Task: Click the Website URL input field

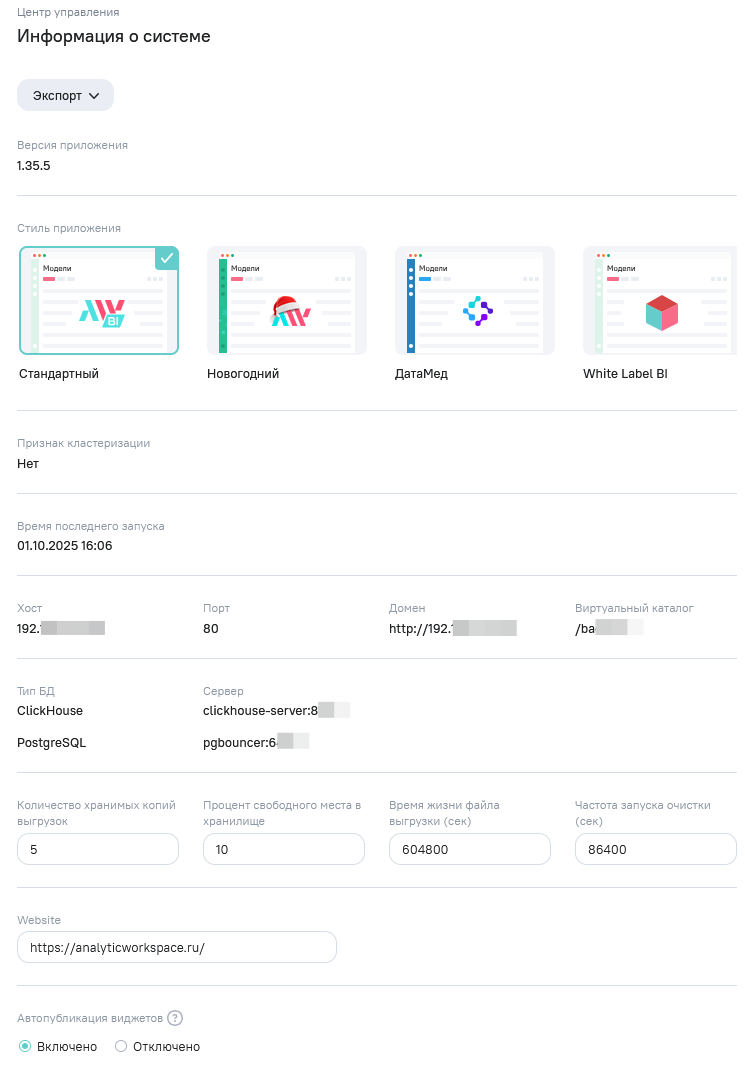Action: [x=177, y=947]
